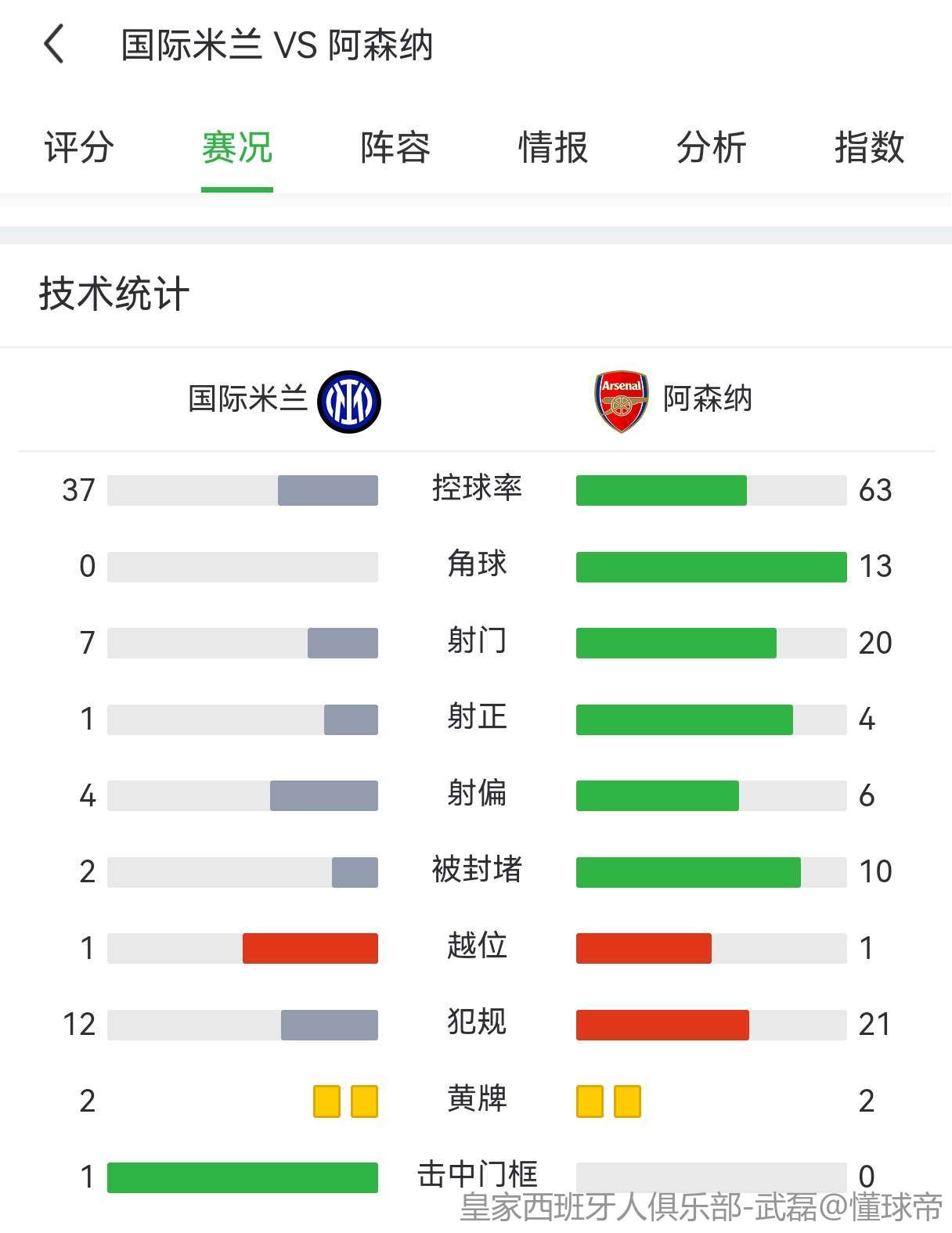Tap the back arrow icon
The height and width of the screenshot is (1233, 952).
click(54, 44)
